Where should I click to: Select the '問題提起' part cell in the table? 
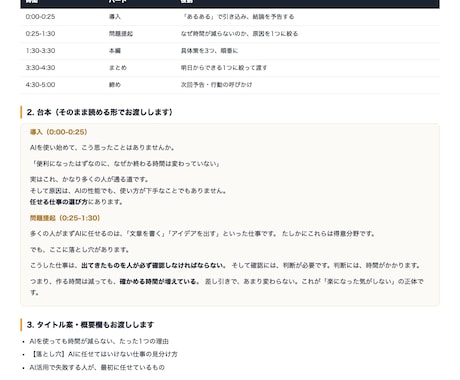point(121,34)
